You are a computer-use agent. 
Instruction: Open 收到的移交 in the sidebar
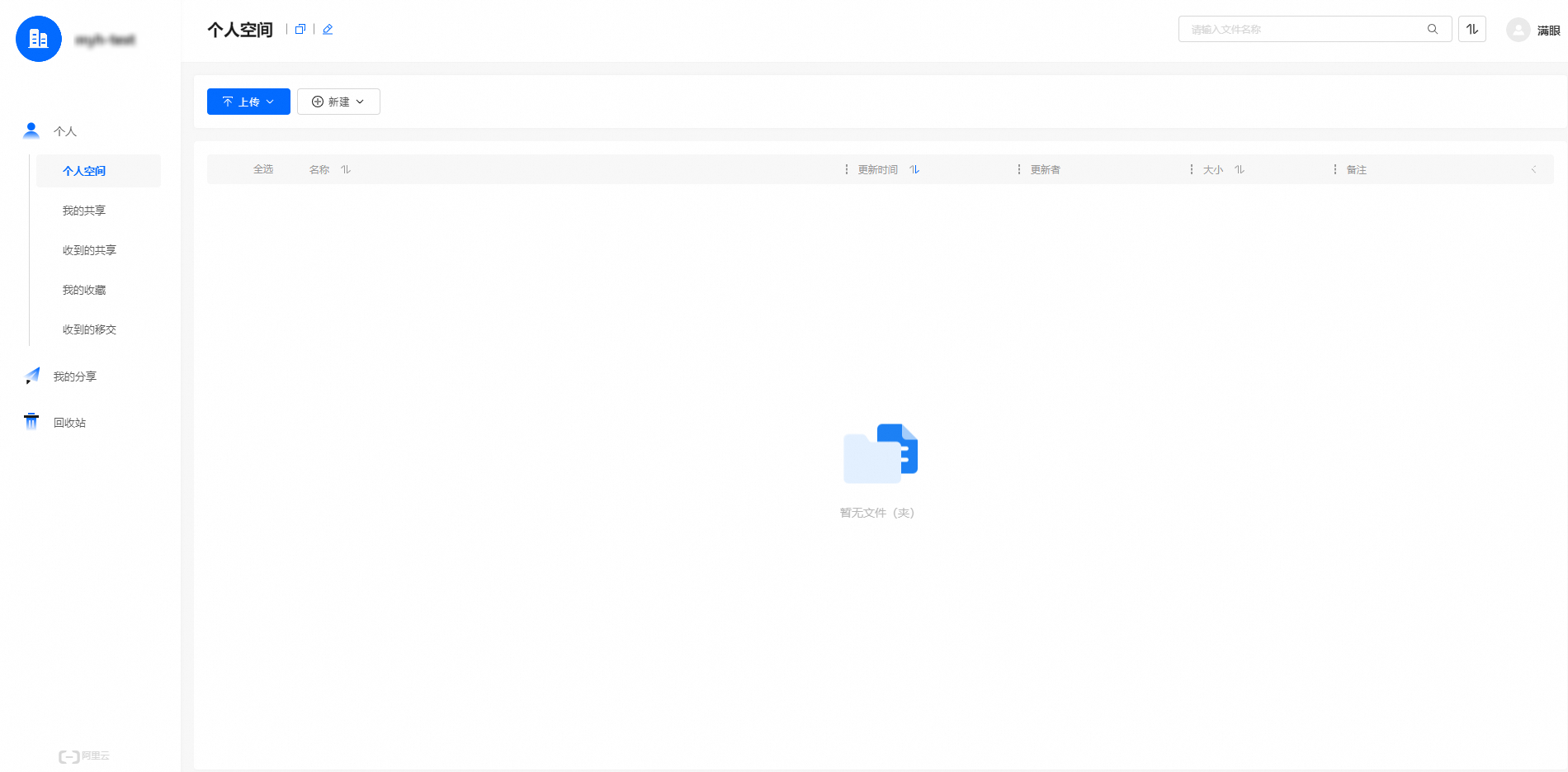click(x=89, y=329)
